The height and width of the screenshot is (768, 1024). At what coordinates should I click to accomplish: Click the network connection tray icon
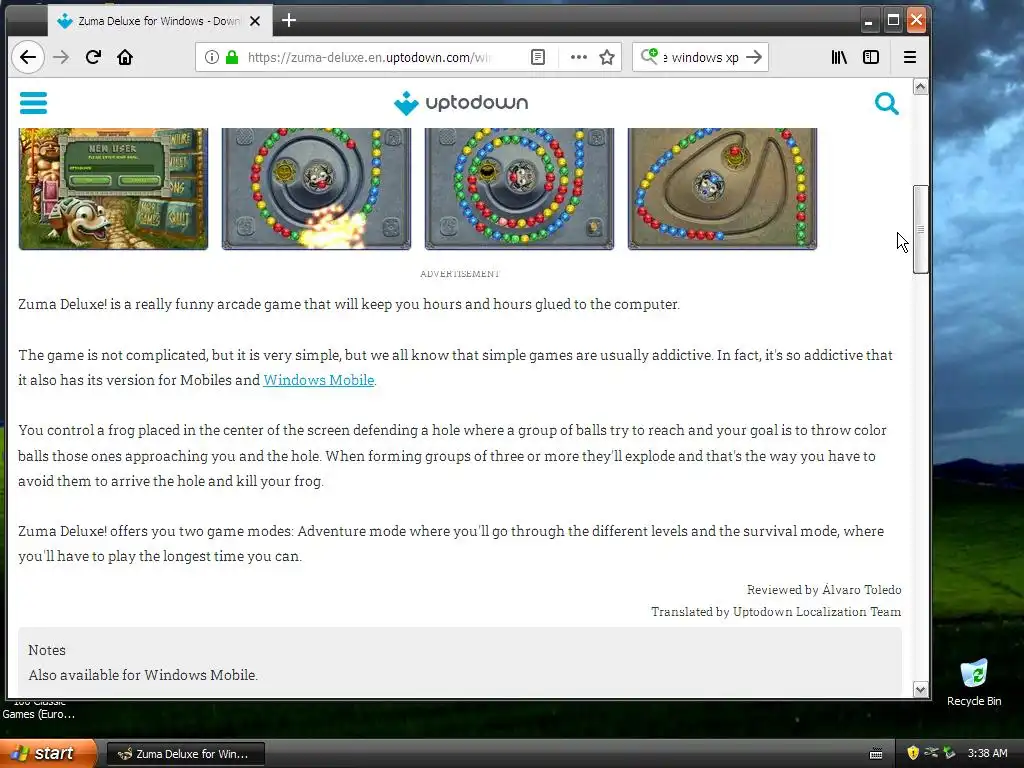931,753
